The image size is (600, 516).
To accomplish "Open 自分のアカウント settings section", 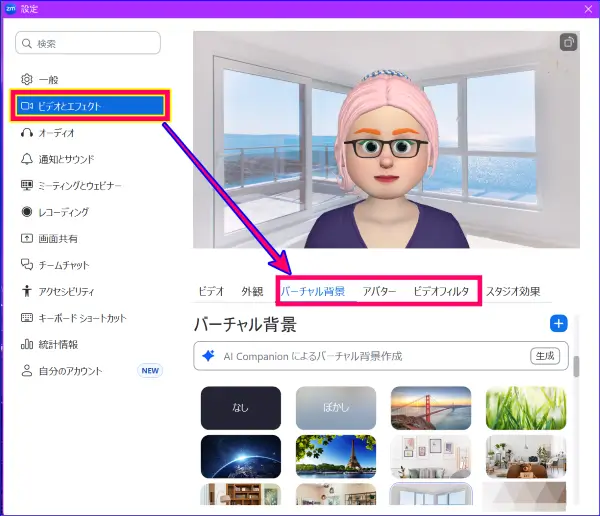I will (70, 371).
